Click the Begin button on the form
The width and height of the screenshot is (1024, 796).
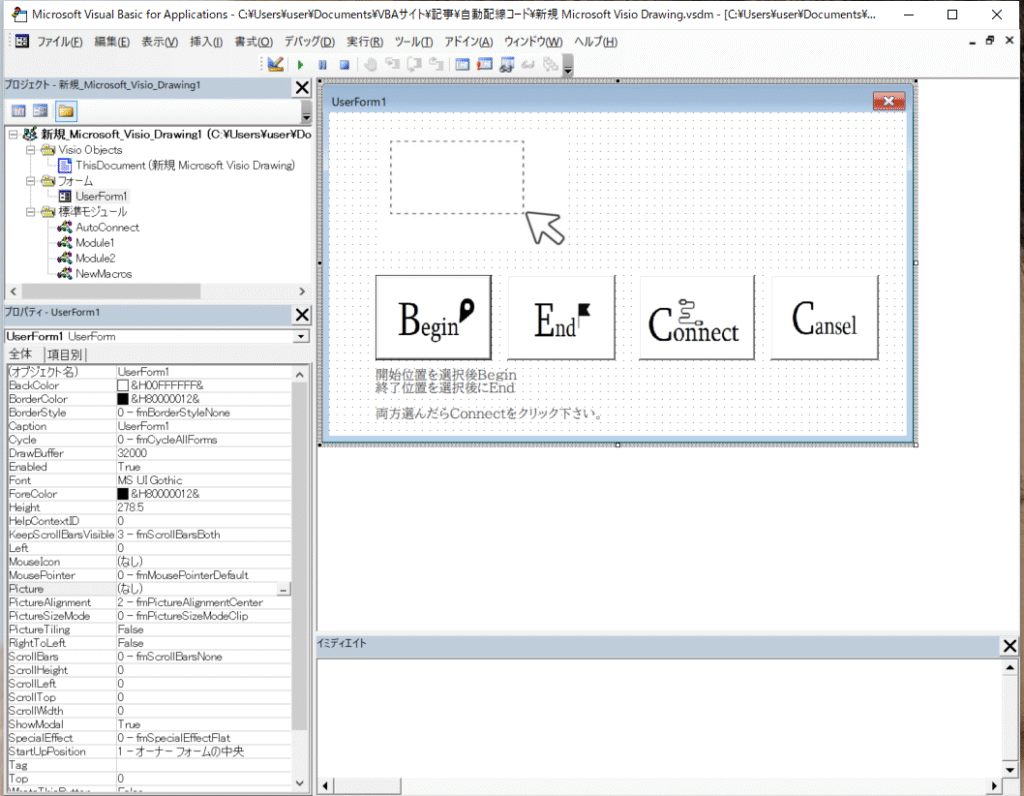coord(433,318)
